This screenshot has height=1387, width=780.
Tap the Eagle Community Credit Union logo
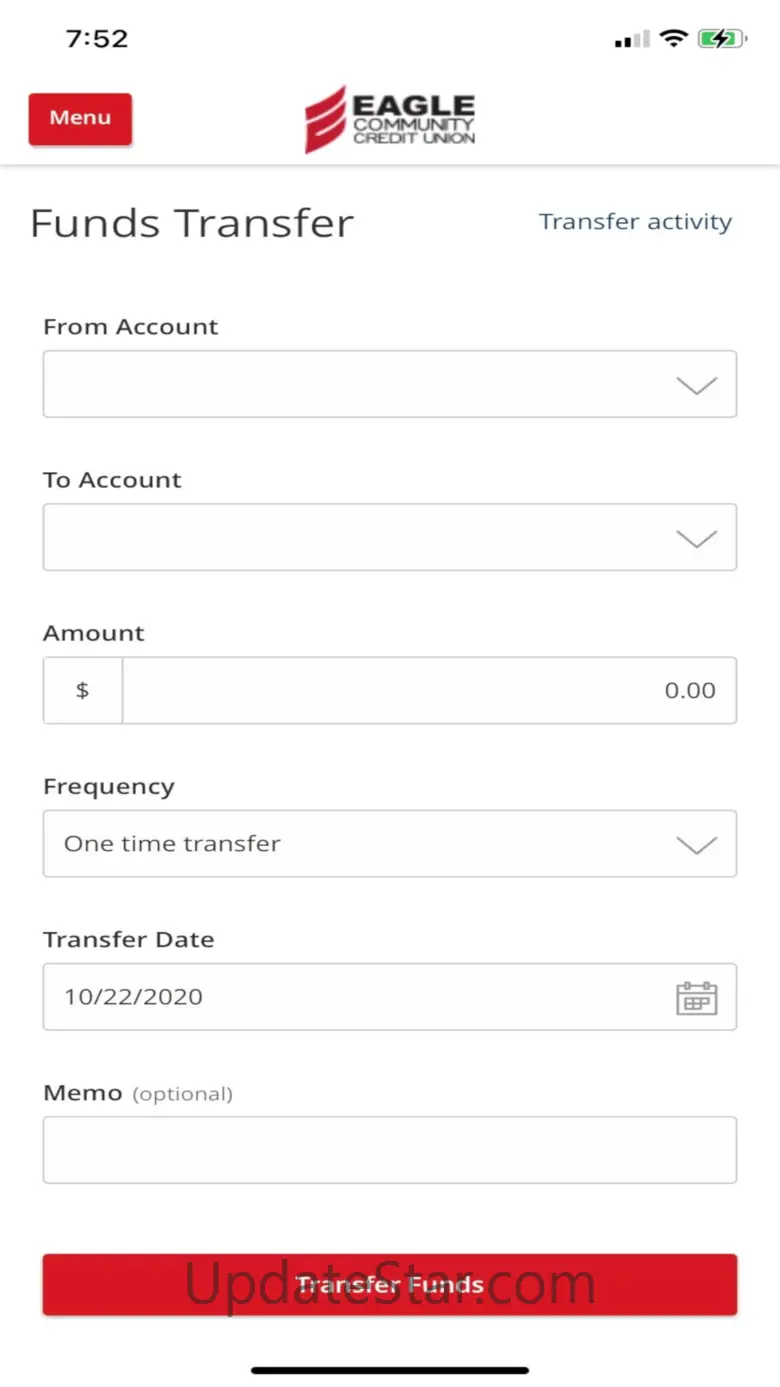coord(390,119)
